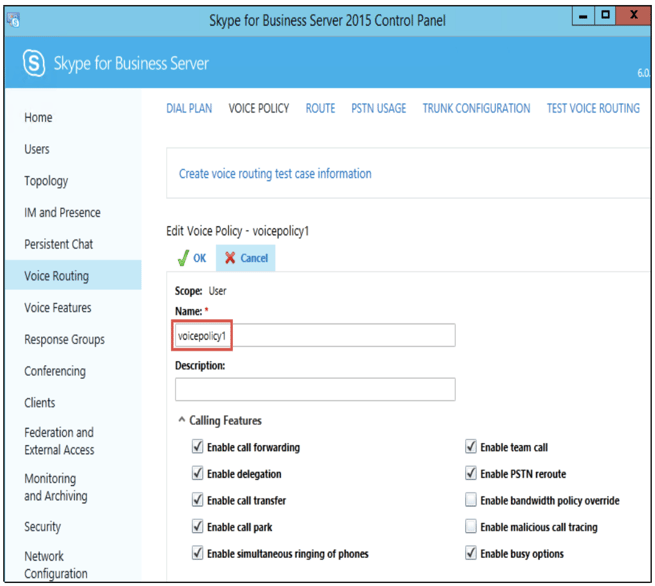Open IM and Presence section
Viewport: 655px width, 586px height.
62,213
